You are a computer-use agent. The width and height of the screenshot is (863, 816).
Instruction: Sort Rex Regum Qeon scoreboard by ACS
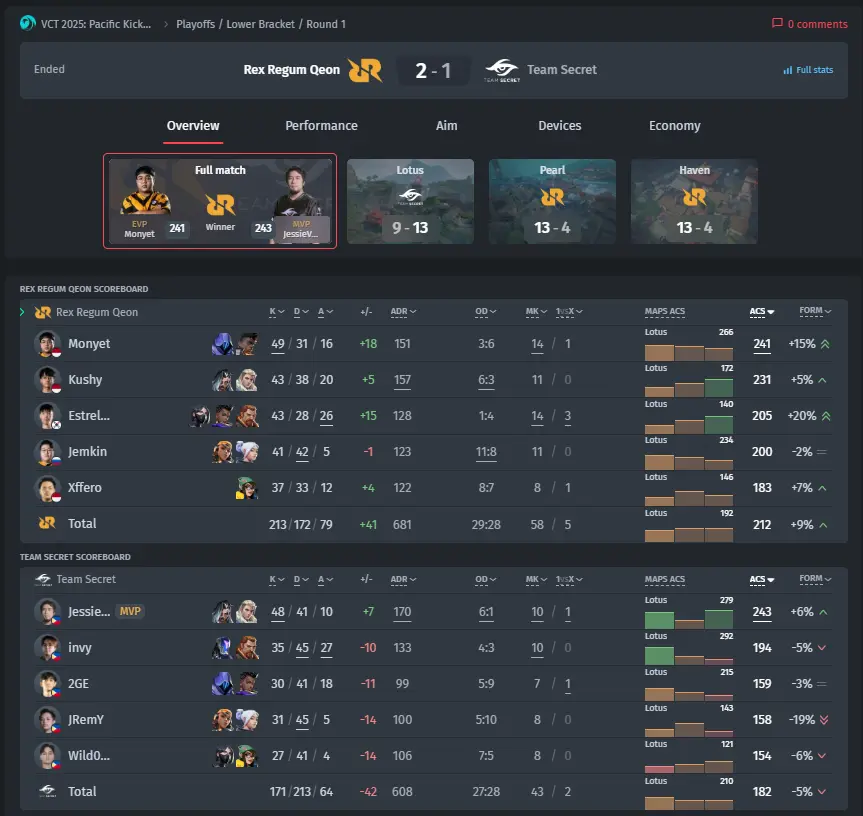762,312
